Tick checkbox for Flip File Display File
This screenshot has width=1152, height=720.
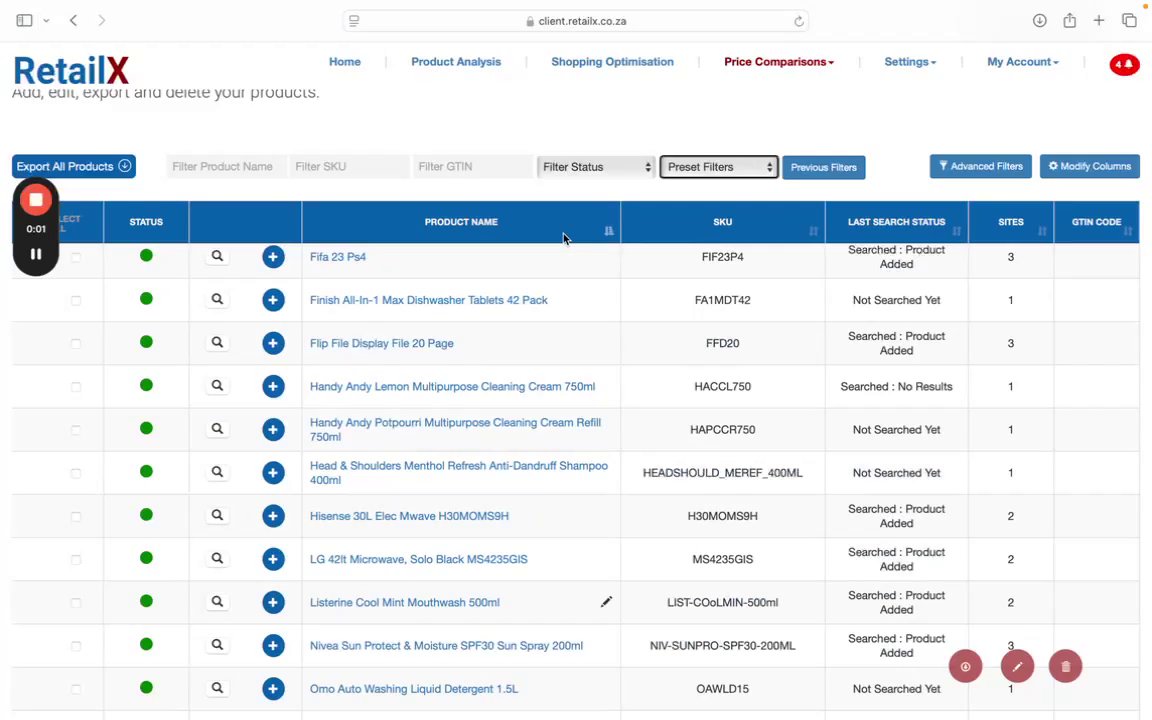pos(76,344)
